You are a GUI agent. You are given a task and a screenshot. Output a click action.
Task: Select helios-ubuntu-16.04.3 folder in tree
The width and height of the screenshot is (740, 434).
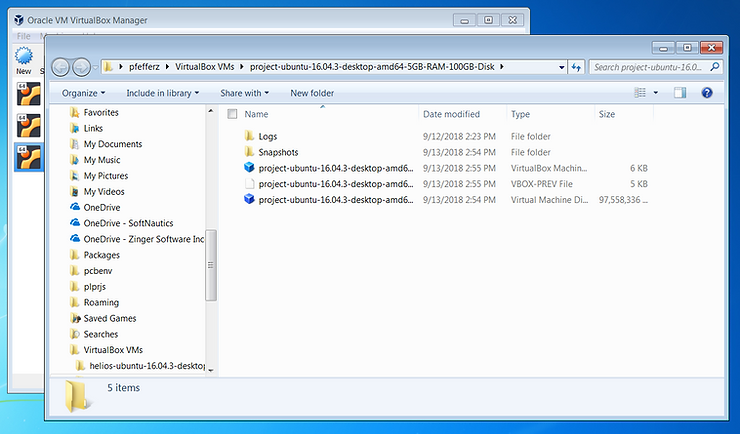147,366
